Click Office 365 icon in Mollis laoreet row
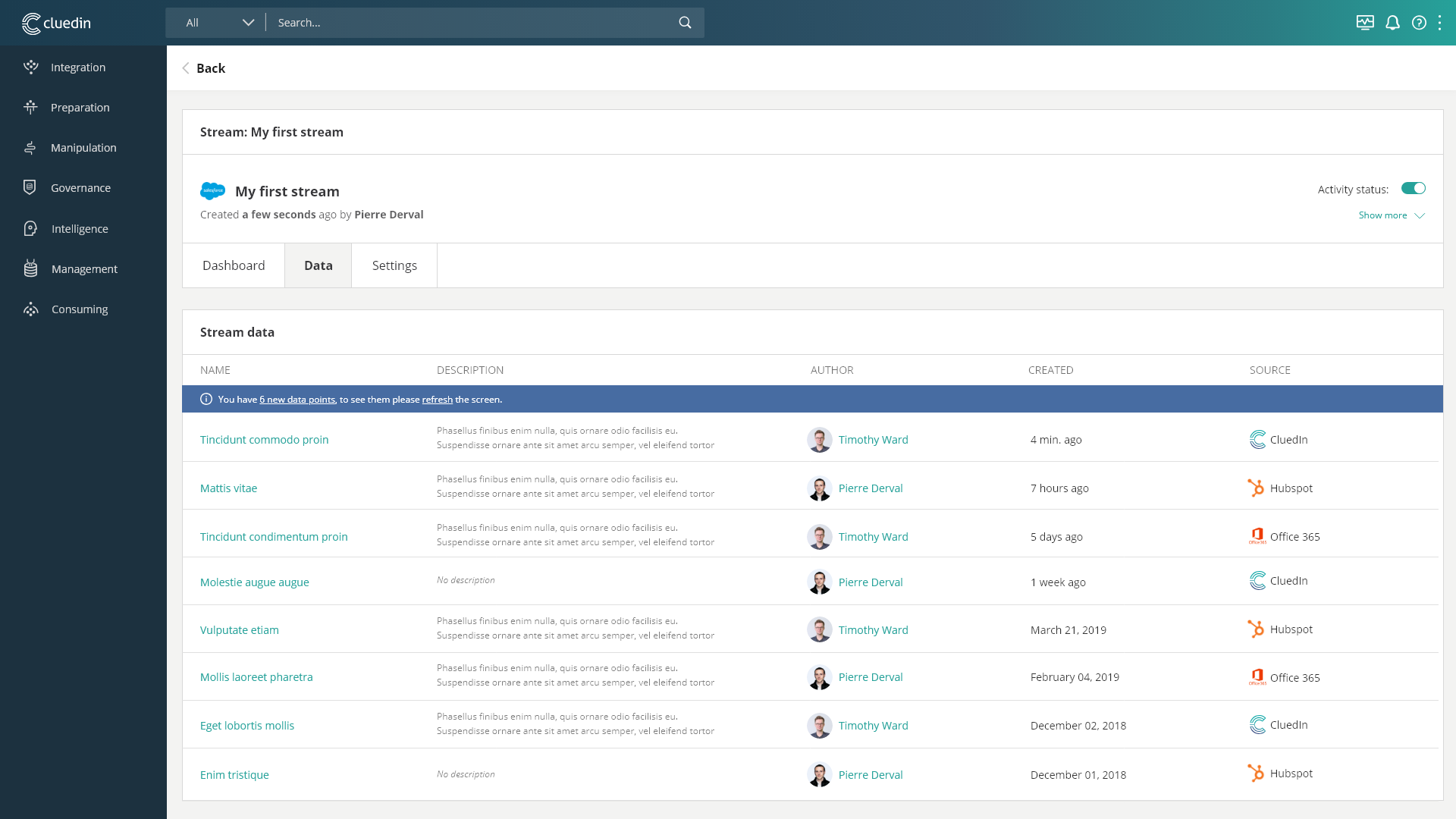 point(1257,677)
